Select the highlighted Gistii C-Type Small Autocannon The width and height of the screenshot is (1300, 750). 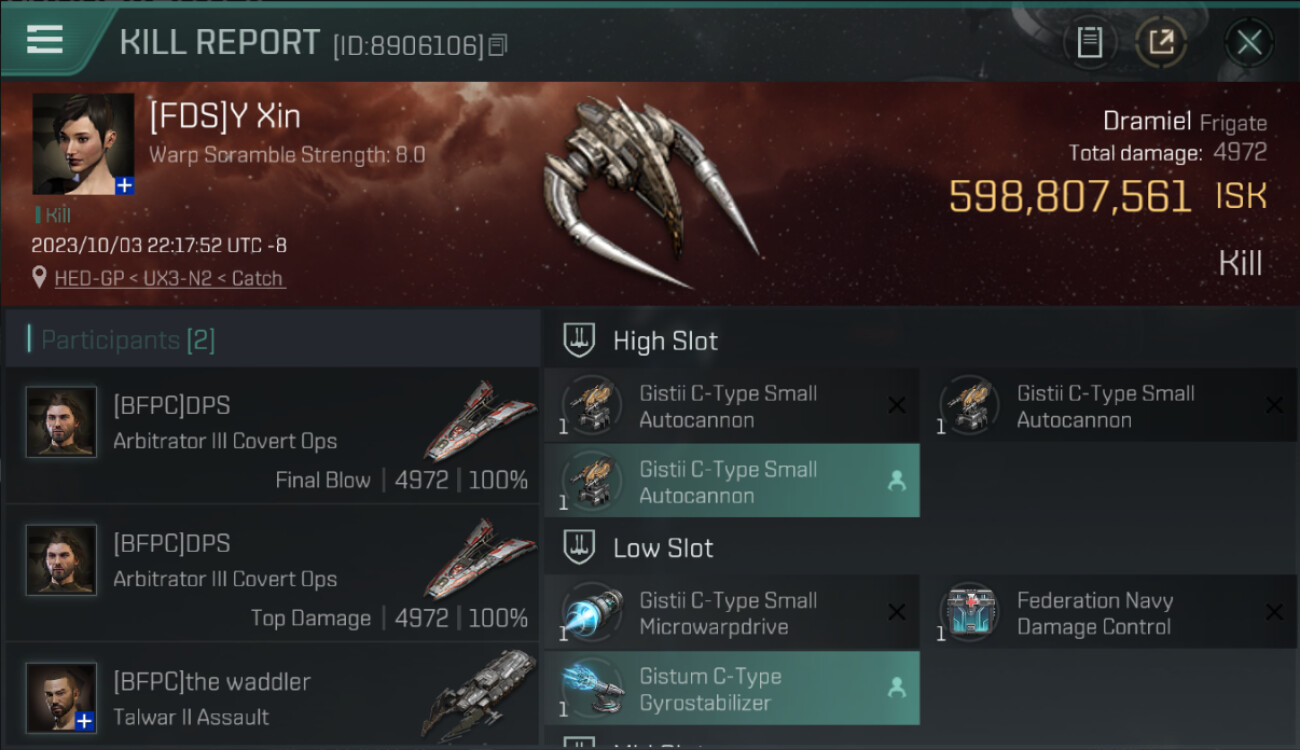click(x=732, y=481)
